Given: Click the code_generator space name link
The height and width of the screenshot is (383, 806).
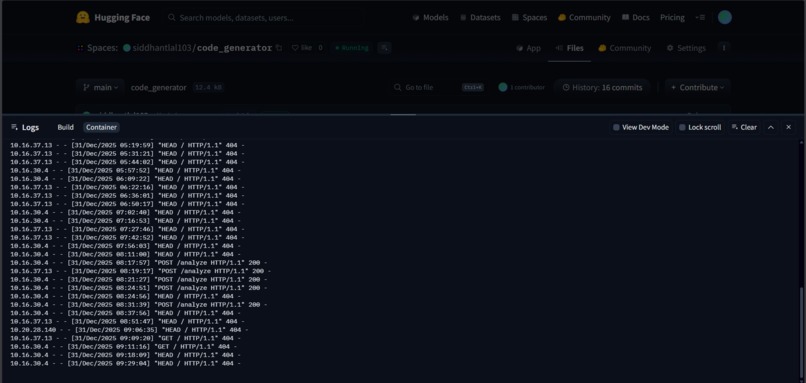Looking at the screenshot, I should (234, 48).
